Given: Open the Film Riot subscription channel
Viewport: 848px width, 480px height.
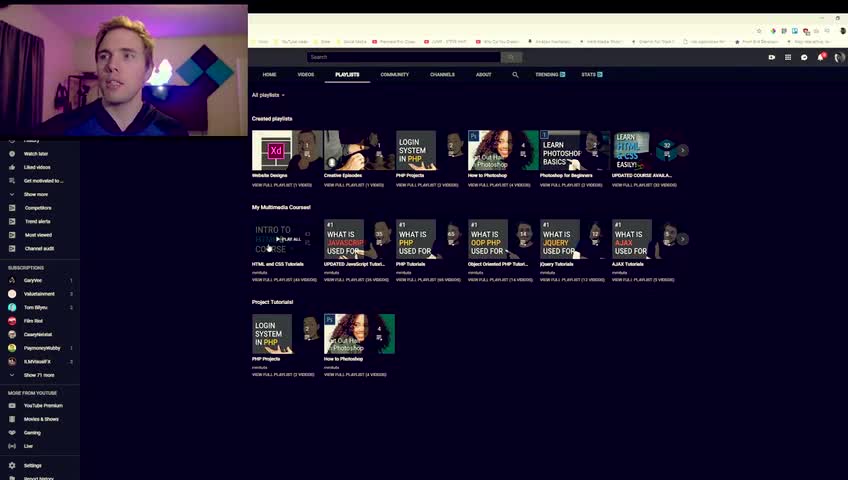Looking at the screenshot, I should coord(33,321).
